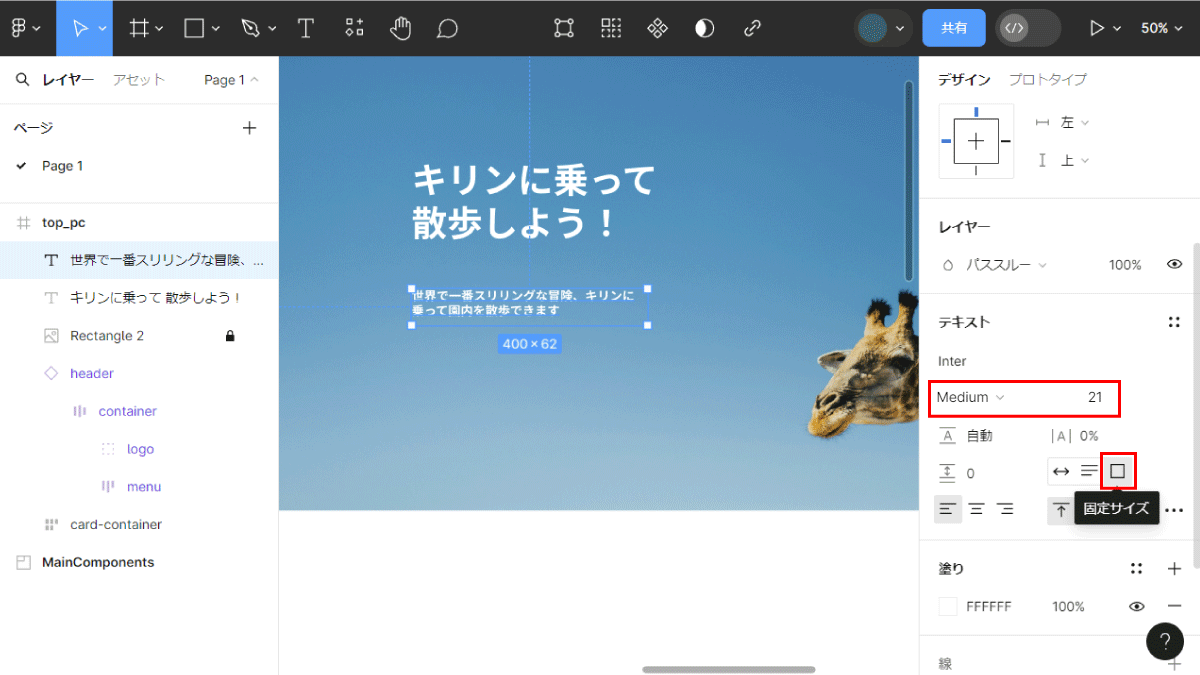The width and height of the screenshot is (1200, 675).
Task: Select the card-container layer
Action: click(x=116, y=525)
